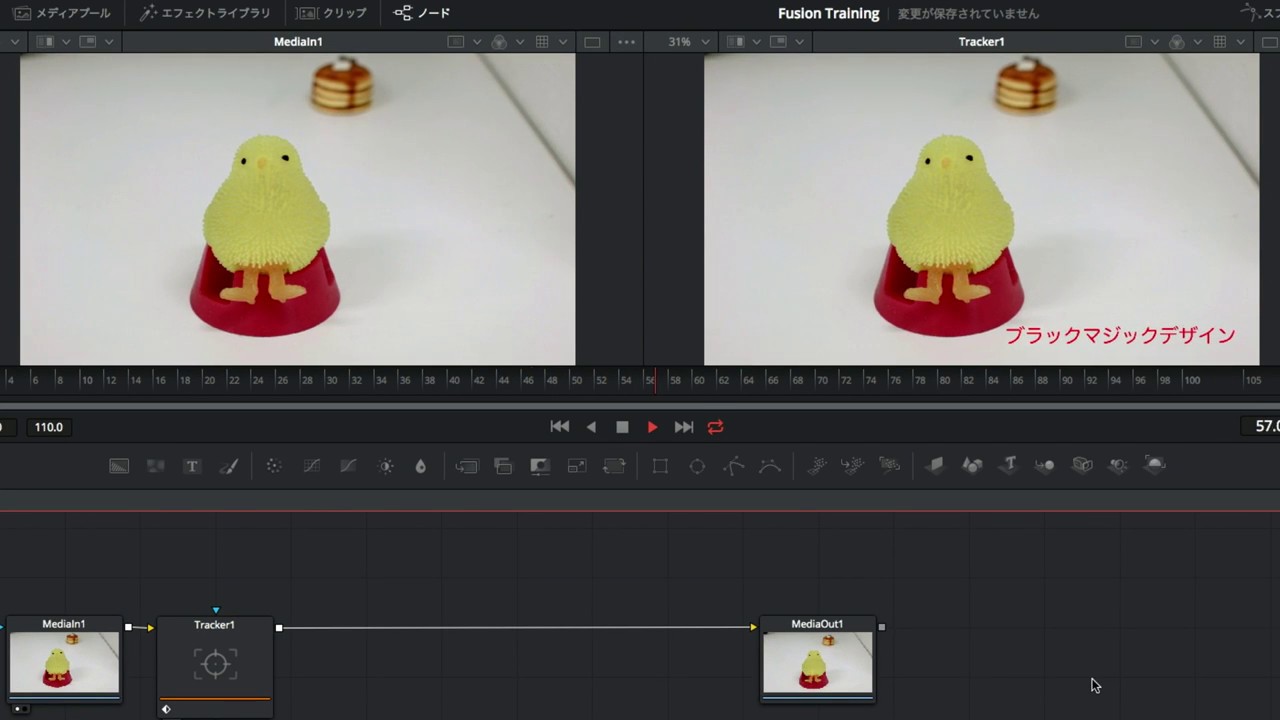The width and height of the screenshot is (1280, 720).
Task: Add a Camera 3D node
Action: pyautogui.click(x=1082, y=465)
